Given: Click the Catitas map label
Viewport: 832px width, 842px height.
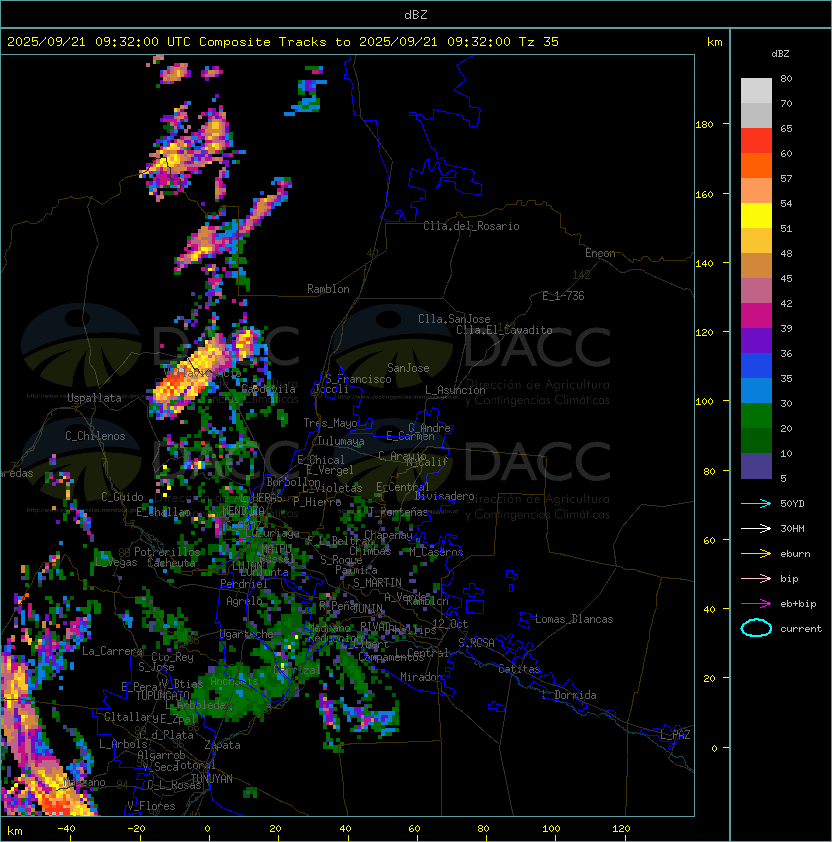Looking at the screenshot, I should tap(519, 669).
